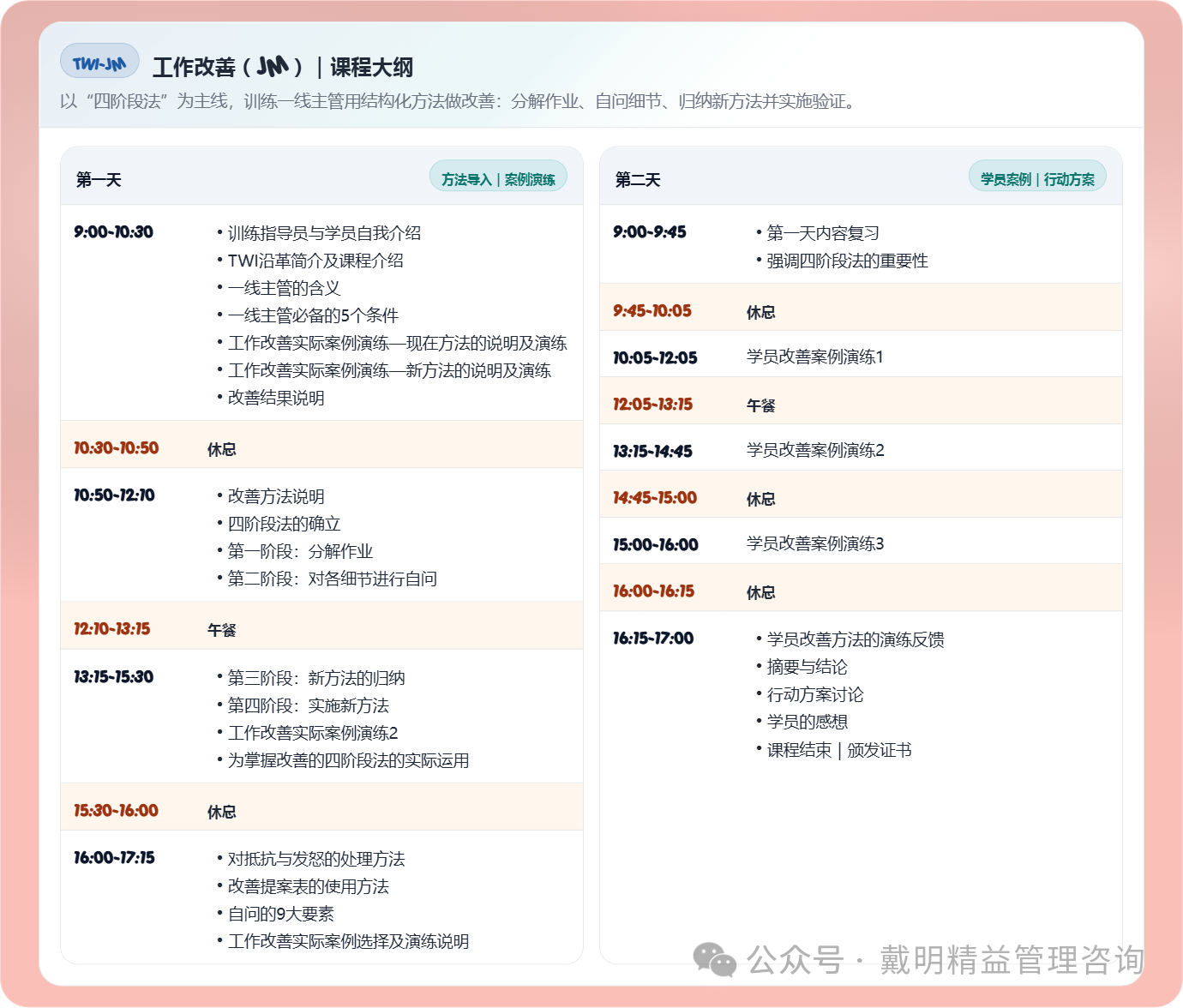Click the WeChat logo in the watermark
This screenshot has height=1008, width=1183.
[714, 959]
